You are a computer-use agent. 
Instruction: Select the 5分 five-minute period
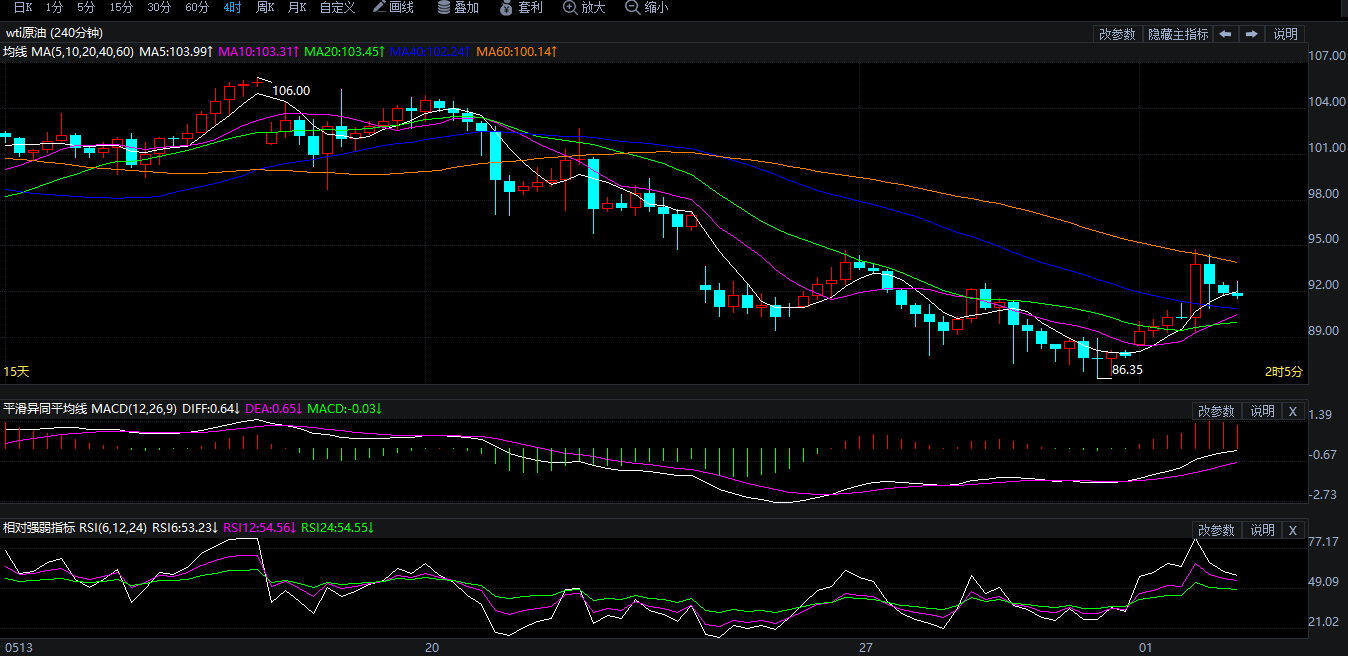[86, 7]
